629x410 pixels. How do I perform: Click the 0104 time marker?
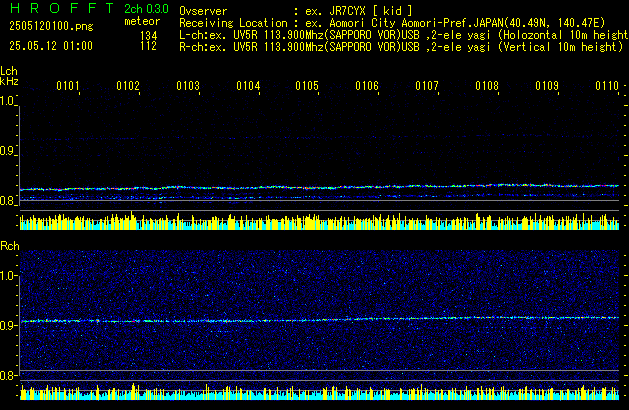(248, 86)
